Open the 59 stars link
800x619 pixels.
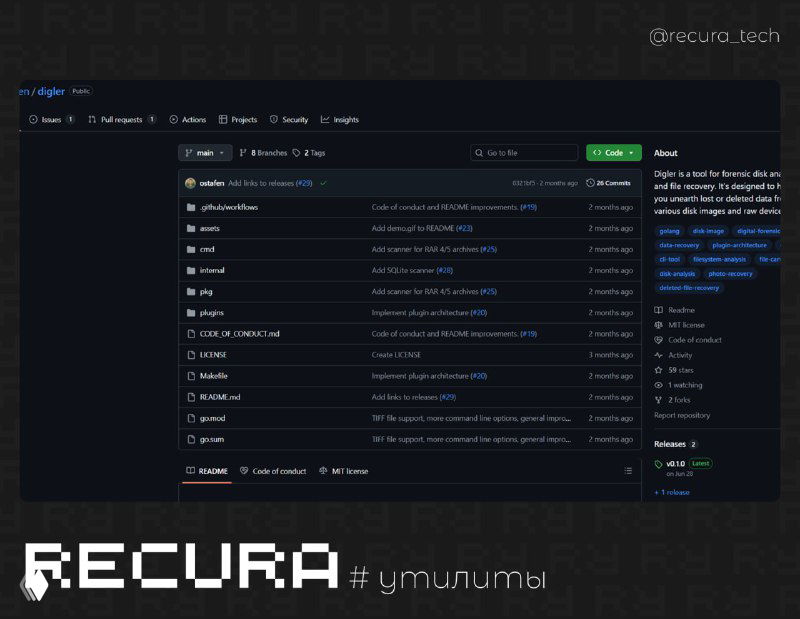point(680,370)
